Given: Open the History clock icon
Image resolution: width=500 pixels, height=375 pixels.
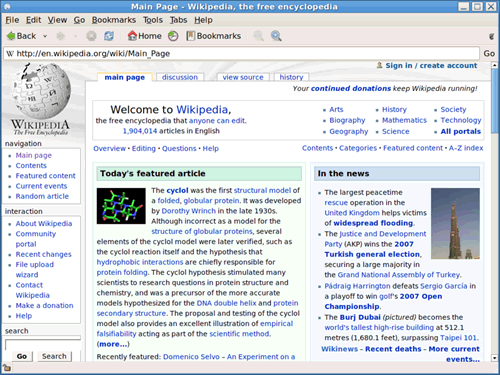Looking at the screenshot, I should pyautogui.click(x=173, y=36).
